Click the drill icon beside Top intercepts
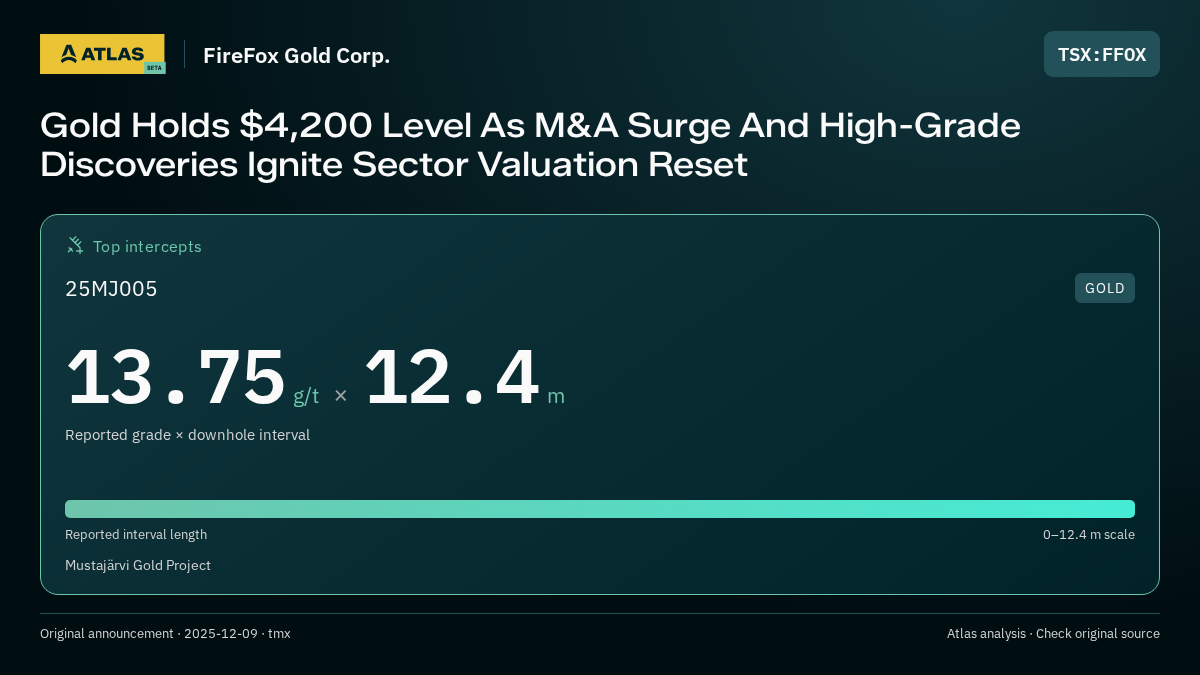The height and width of the screenshot is (675, 1200). point(75,246)
